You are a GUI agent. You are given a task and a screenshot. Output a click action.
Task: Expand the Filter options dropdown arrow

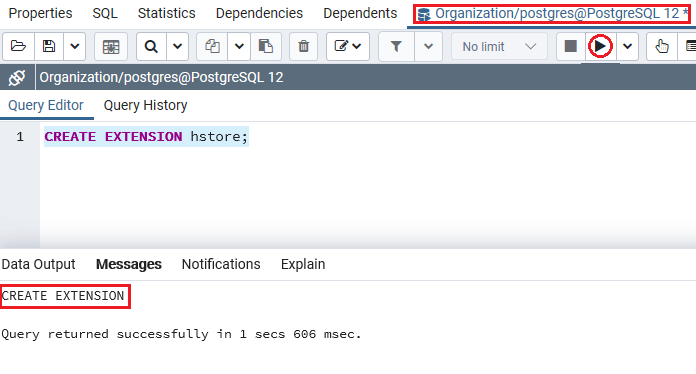click(428, 46)
